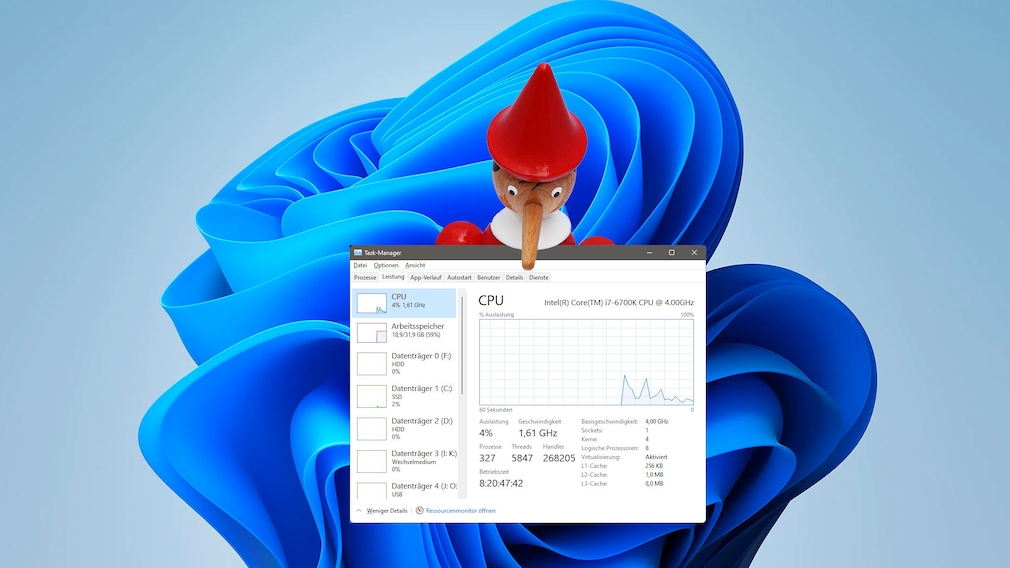This screenshot has height=568, width=1010.
Task: Click the L1-Cache 256 KB value
Action: coord(654,466)
